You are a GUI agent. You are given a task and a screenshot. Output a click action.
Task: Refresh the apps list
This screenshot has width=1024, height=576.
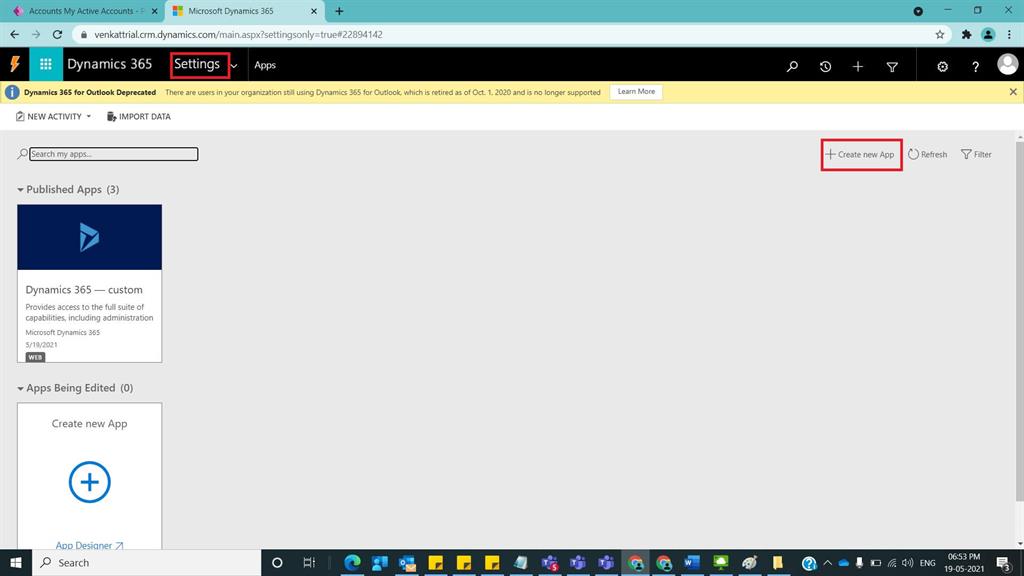pyautogui.click(x=927, y=154)
